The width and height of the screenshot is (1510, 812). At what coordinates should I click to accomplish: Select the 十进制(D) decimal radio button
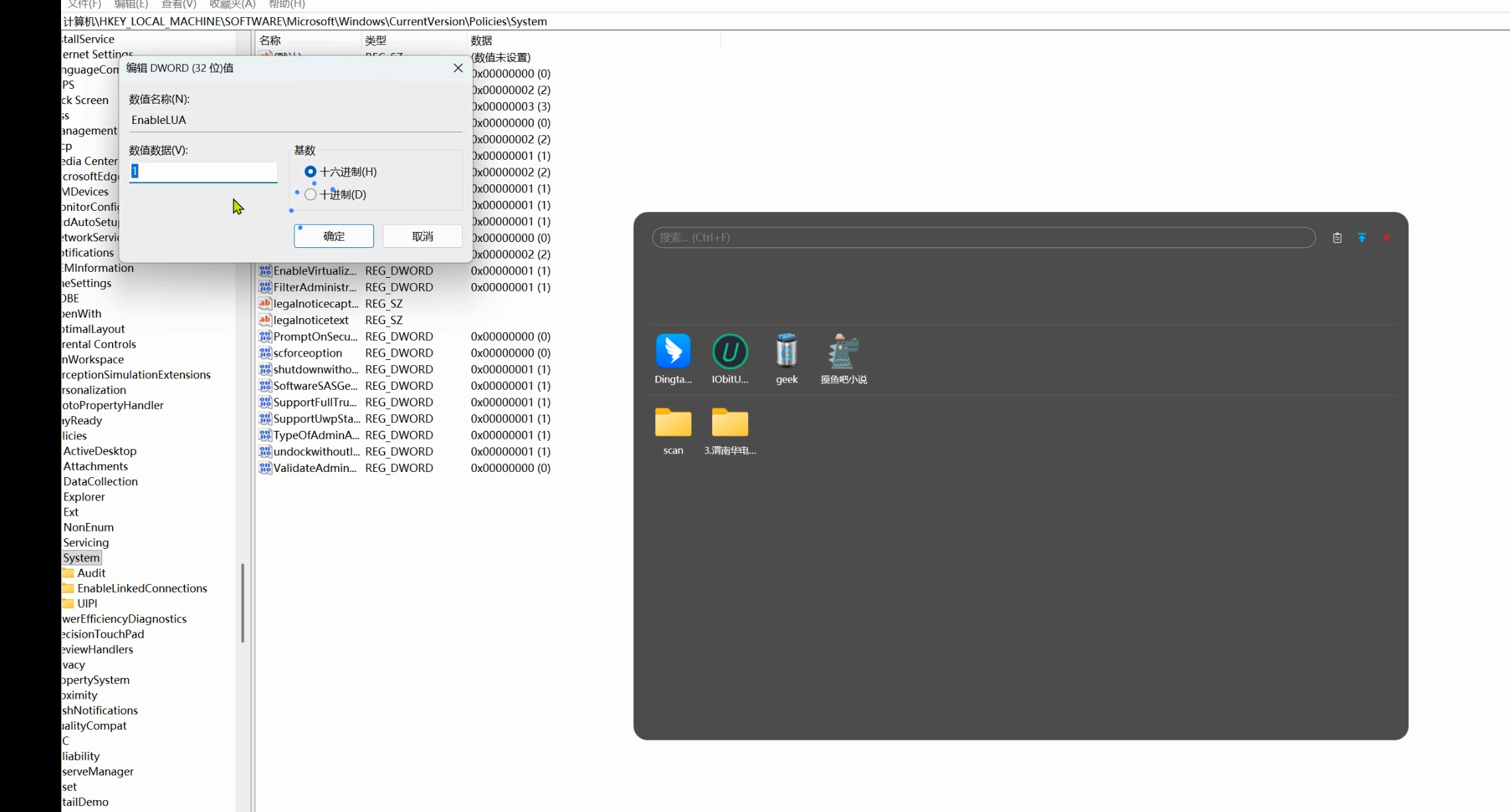[x=310, y=194]
